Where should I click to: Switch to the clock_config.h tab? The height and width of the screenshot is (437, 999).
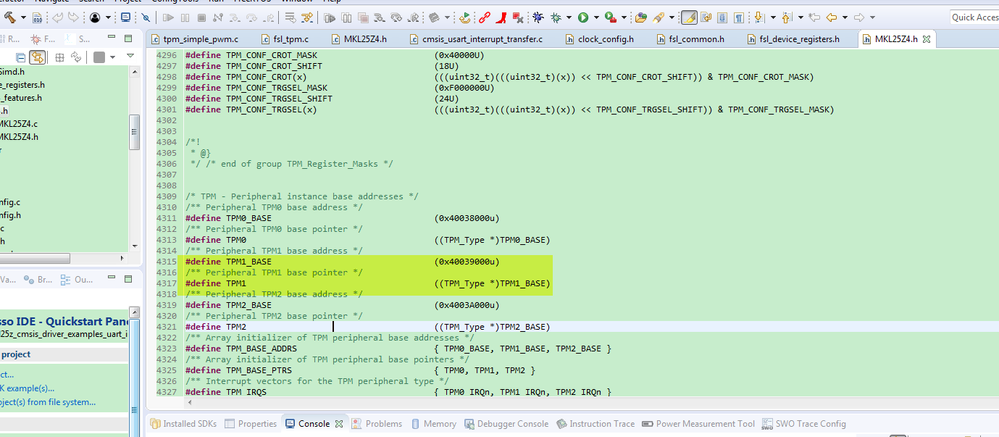[x=600, y=39]
